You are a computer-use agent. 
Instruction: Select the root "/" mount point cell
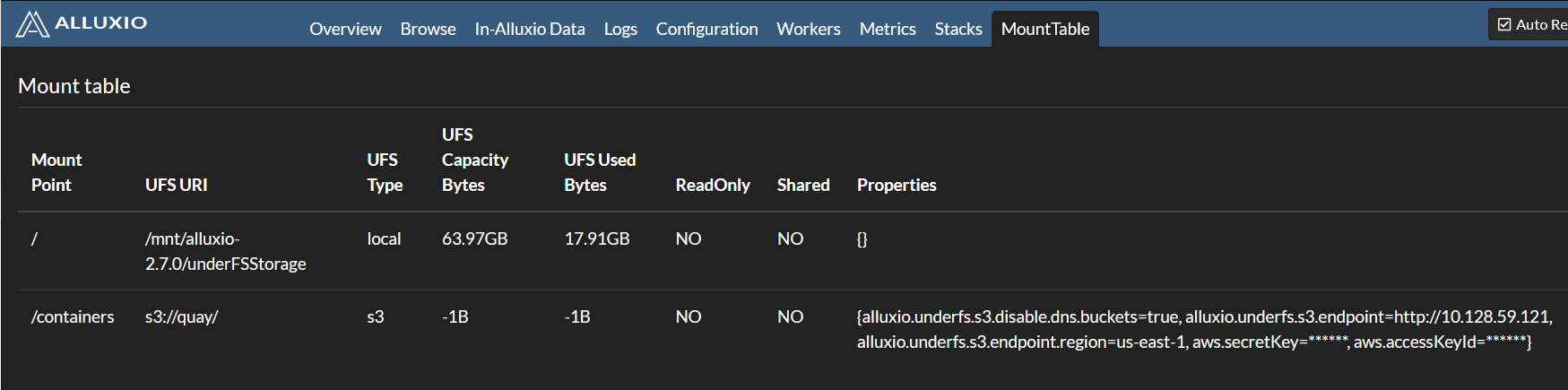pos(34,238)
